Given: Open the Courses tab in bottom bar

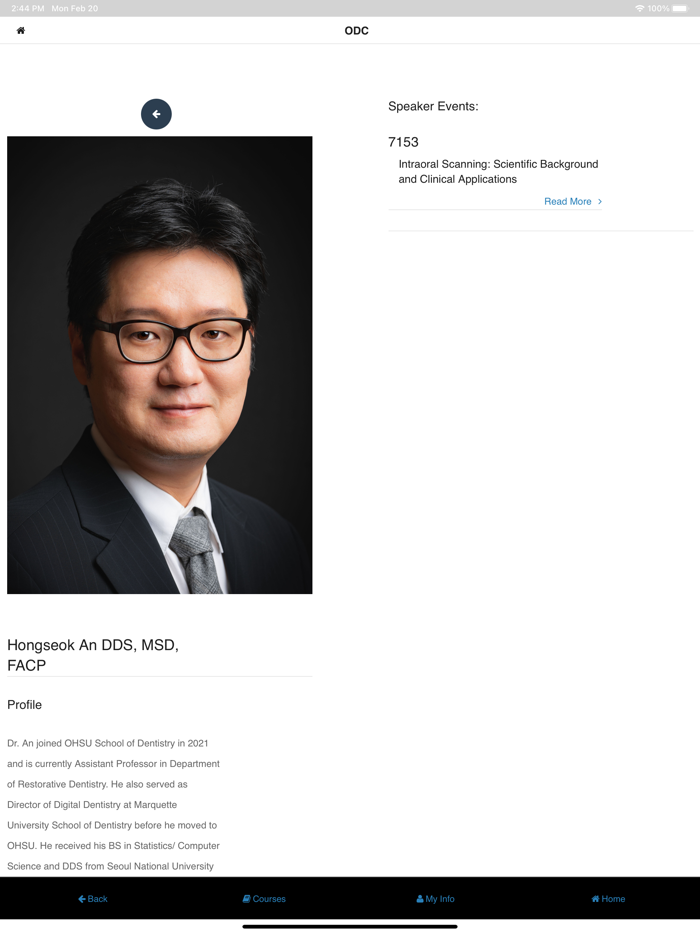Looking at the screenshot, I should click(x=264, y=898).
